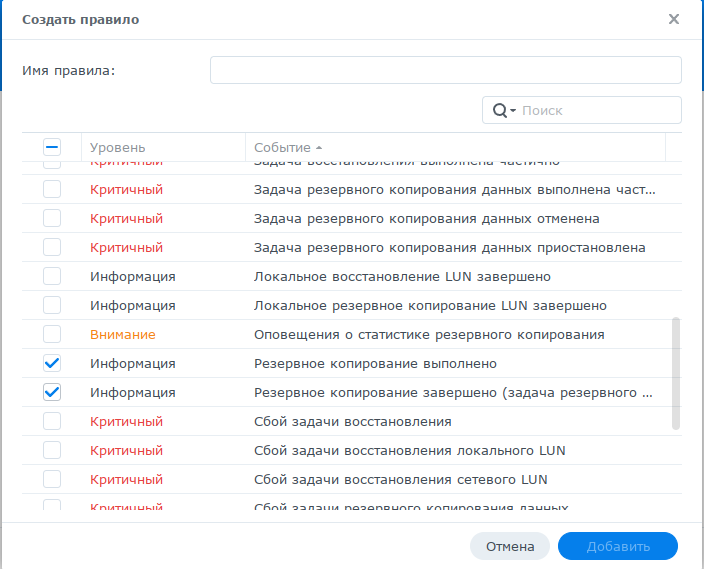
Task: Check 'Оповещения о статистике резервного копирования'
Action: (52, 334)
